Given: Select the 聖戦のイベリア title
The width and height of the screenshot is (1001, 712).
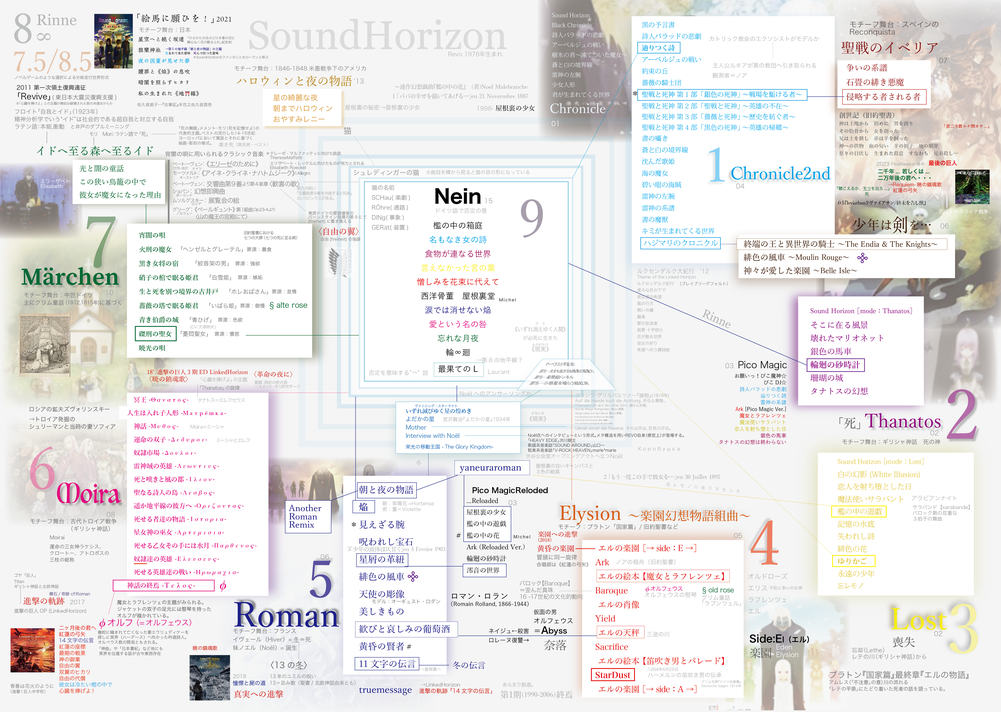Looking at the screenshot, I should pyautogui.click(x=889, y=48).
